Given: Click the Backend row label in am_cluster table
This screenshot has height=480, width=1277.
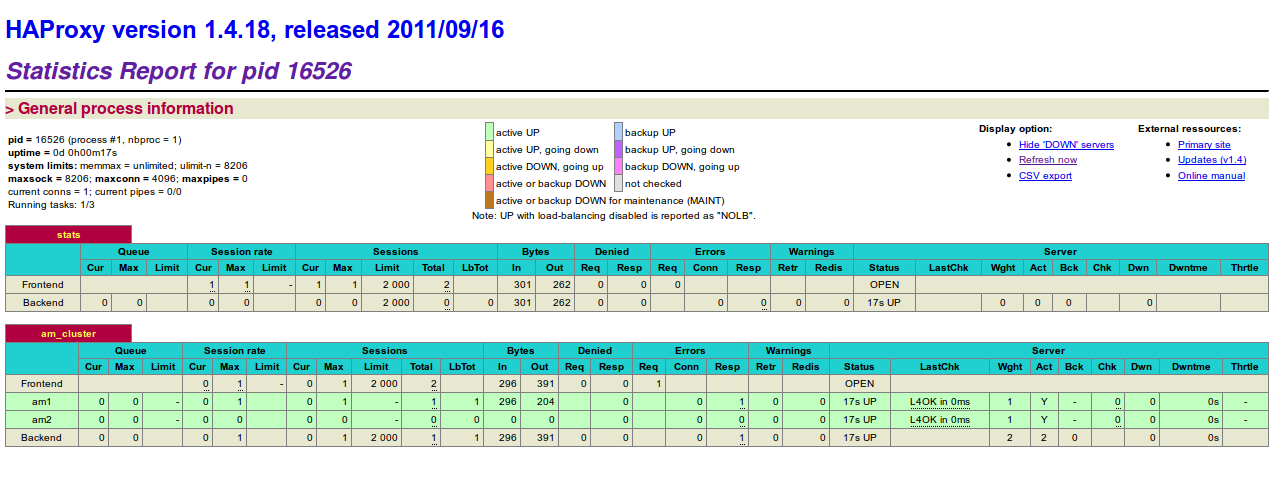Looking at the screenshot, I should [x=42, y=438].
